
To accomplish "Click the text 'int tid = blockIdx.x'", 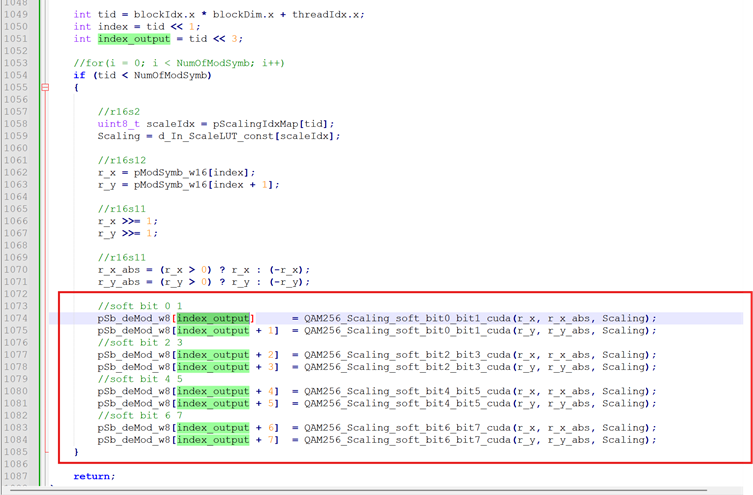I will (173, 14).
